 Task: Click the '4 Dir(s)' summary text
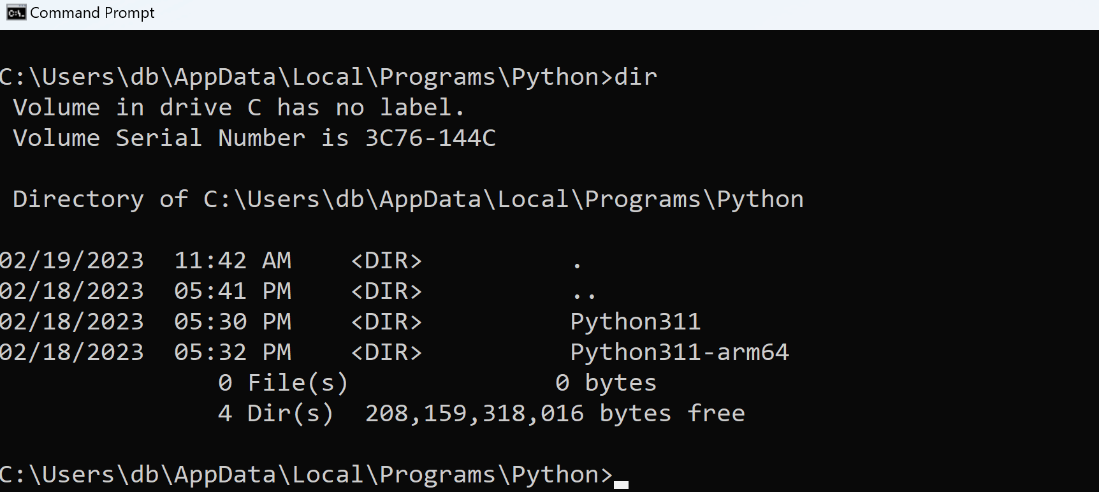(275, 414)
